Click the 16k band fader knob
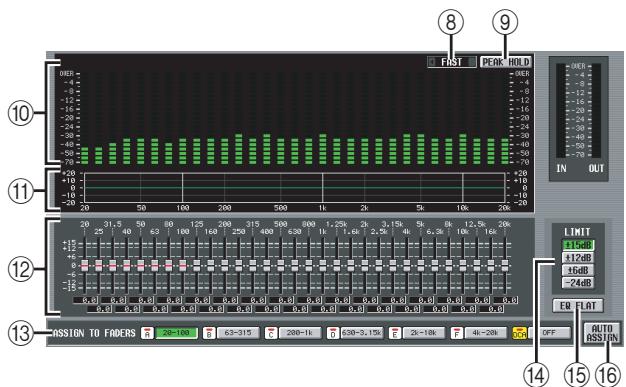Viewport: 626px width, 387px height. click(491, 266)
